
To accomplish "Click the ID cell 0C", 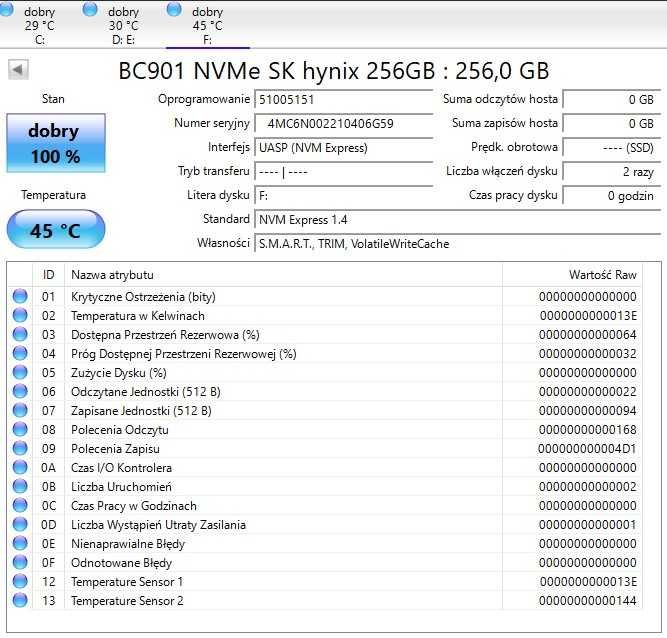I will point(48,506).
